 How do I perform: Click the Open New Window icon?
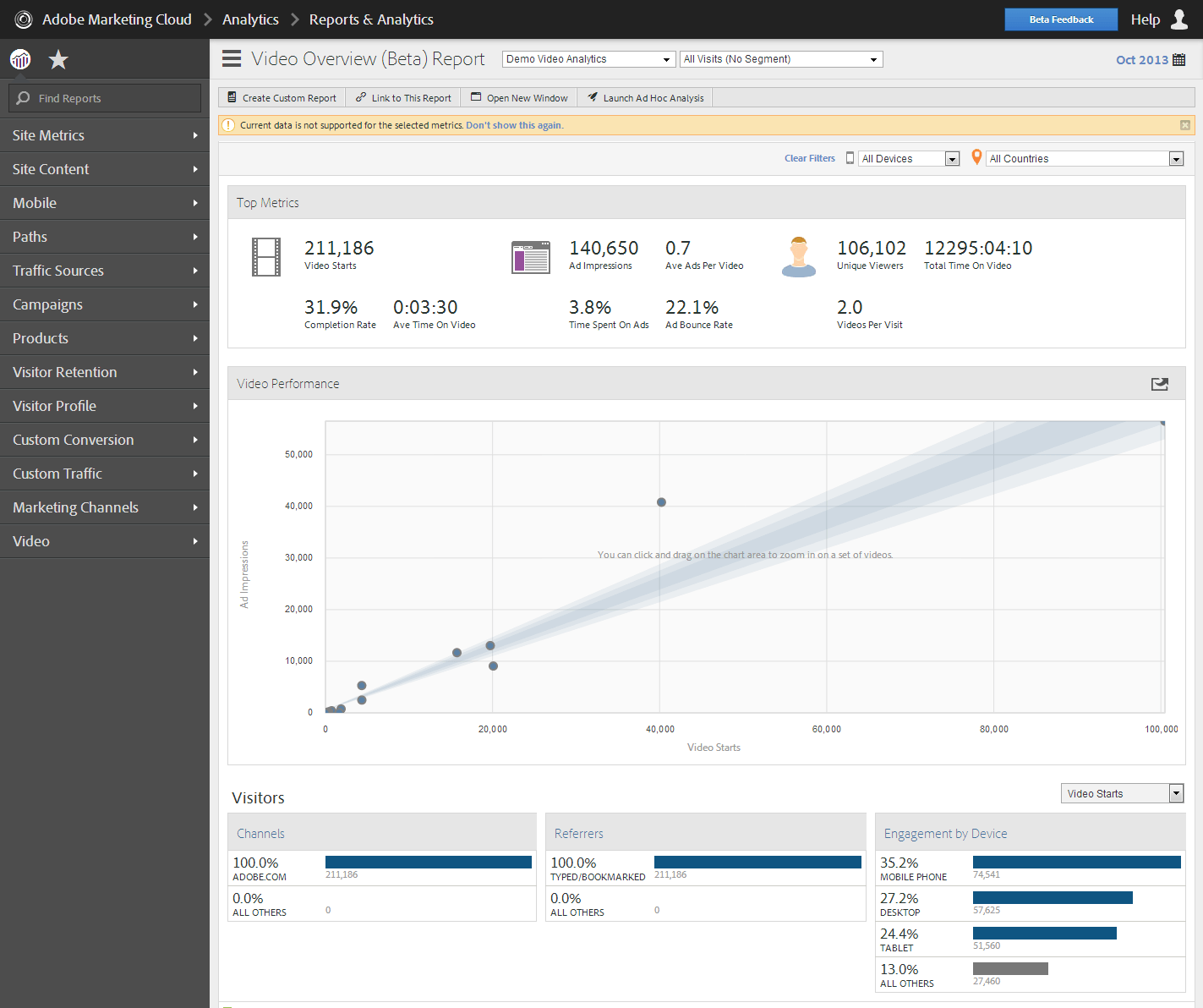tap(475, 97)
